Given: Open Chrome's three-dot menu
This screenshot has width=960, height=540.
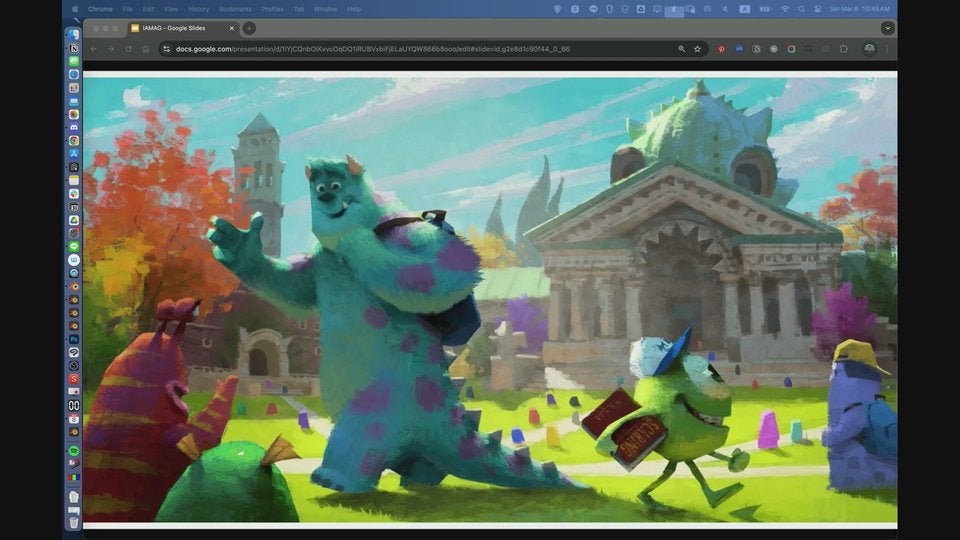Looking at the screenshot, I should coord(887,49).
